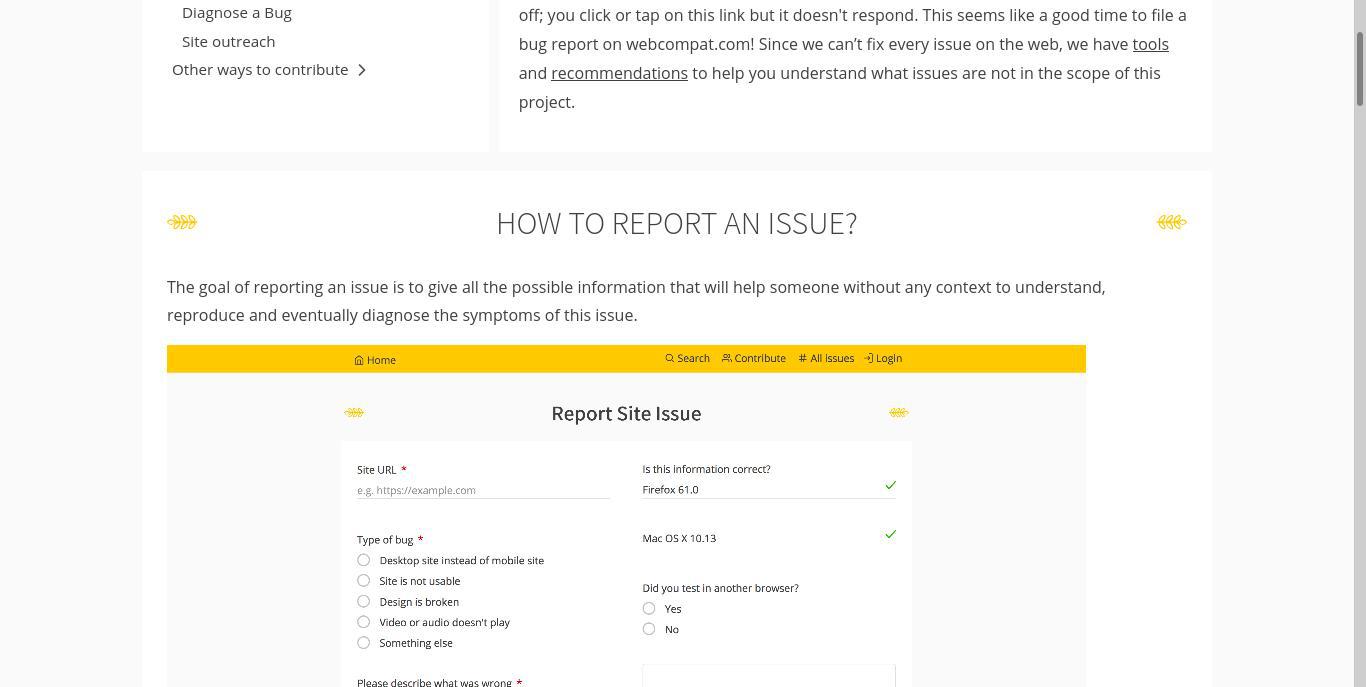Open the Other ways to contribute entry
The height and width of the screenshot is (687, 1366).
tap(260, 70)
